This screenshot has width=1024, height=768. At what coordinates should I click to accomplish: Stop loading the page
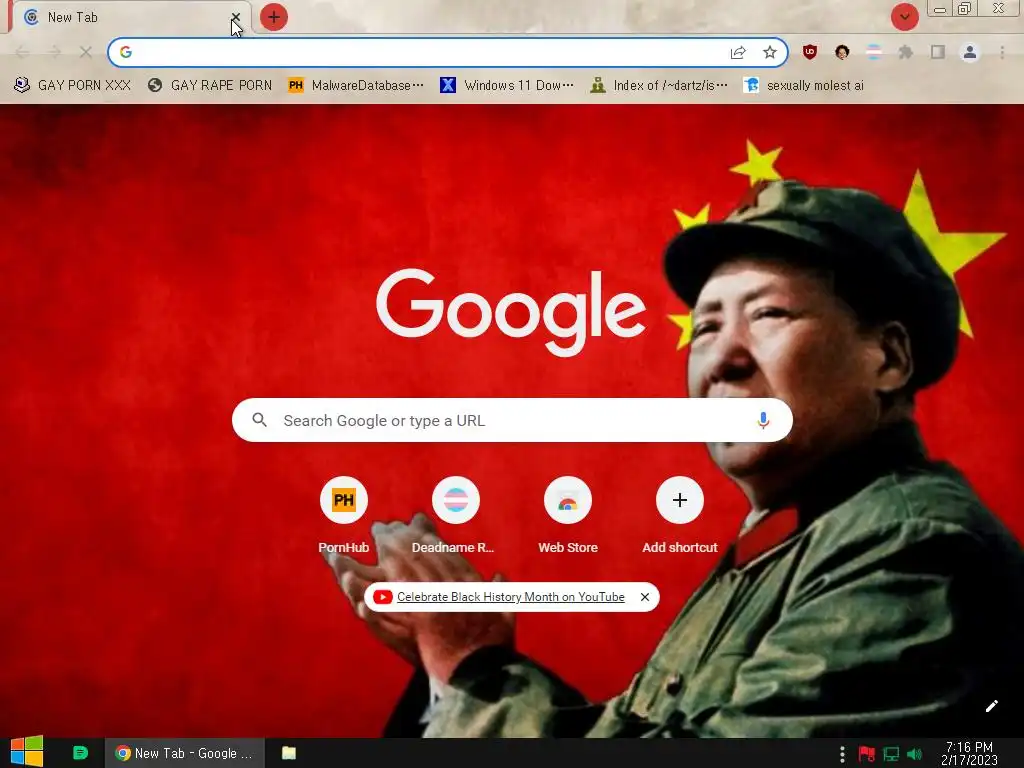click(x=86, y=52)
